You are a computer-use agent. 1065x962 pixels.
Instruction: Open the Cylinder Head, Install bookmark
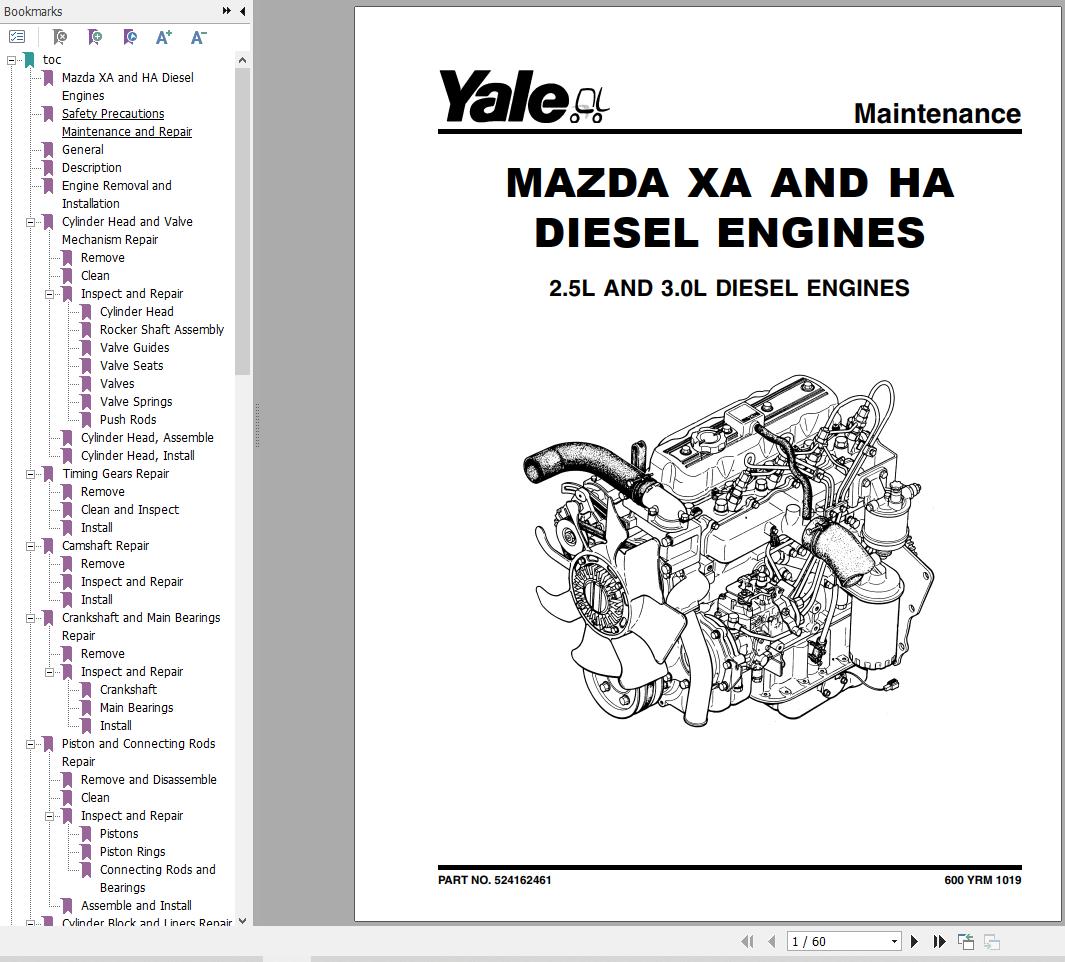(x=137, y=455)
